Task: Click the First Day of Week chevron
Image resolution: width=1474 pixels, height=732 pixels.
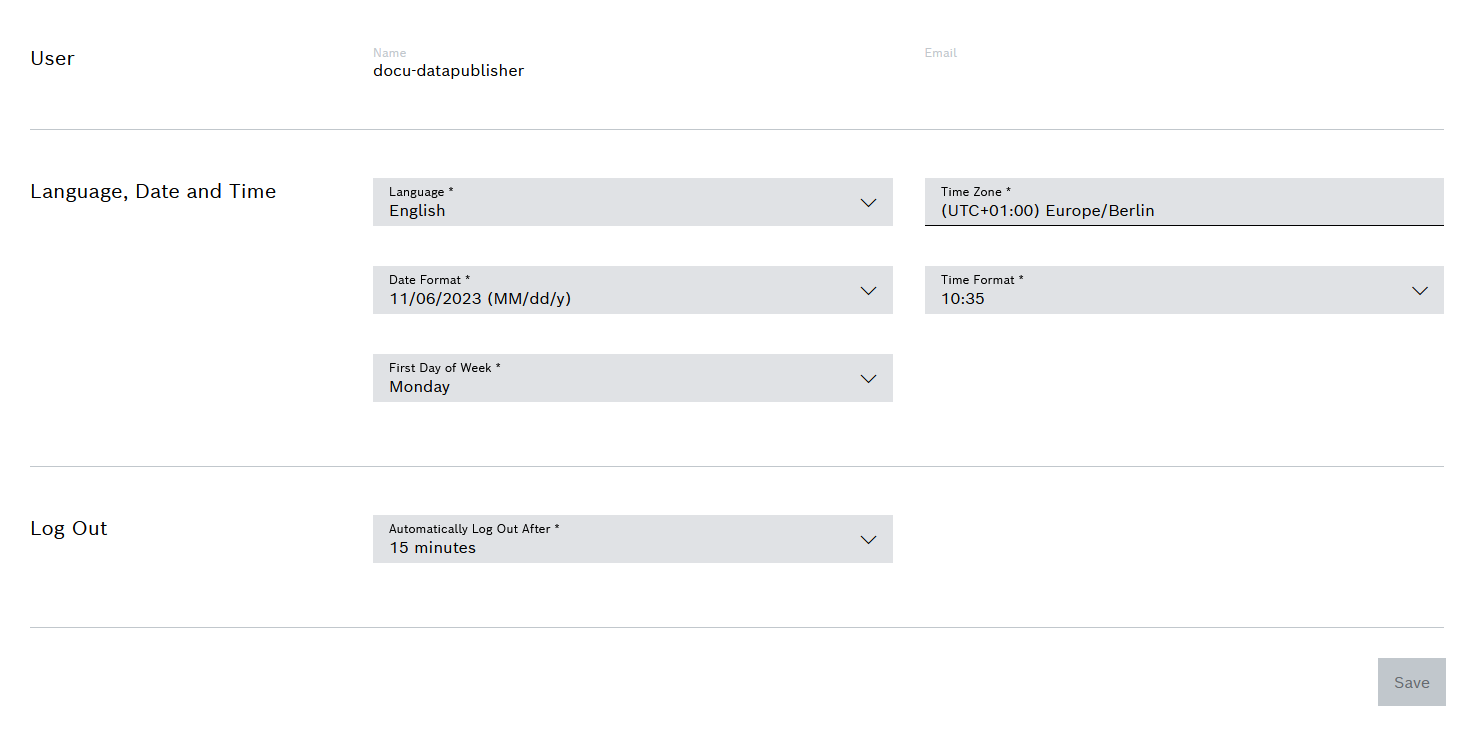Action: point(868,379)
